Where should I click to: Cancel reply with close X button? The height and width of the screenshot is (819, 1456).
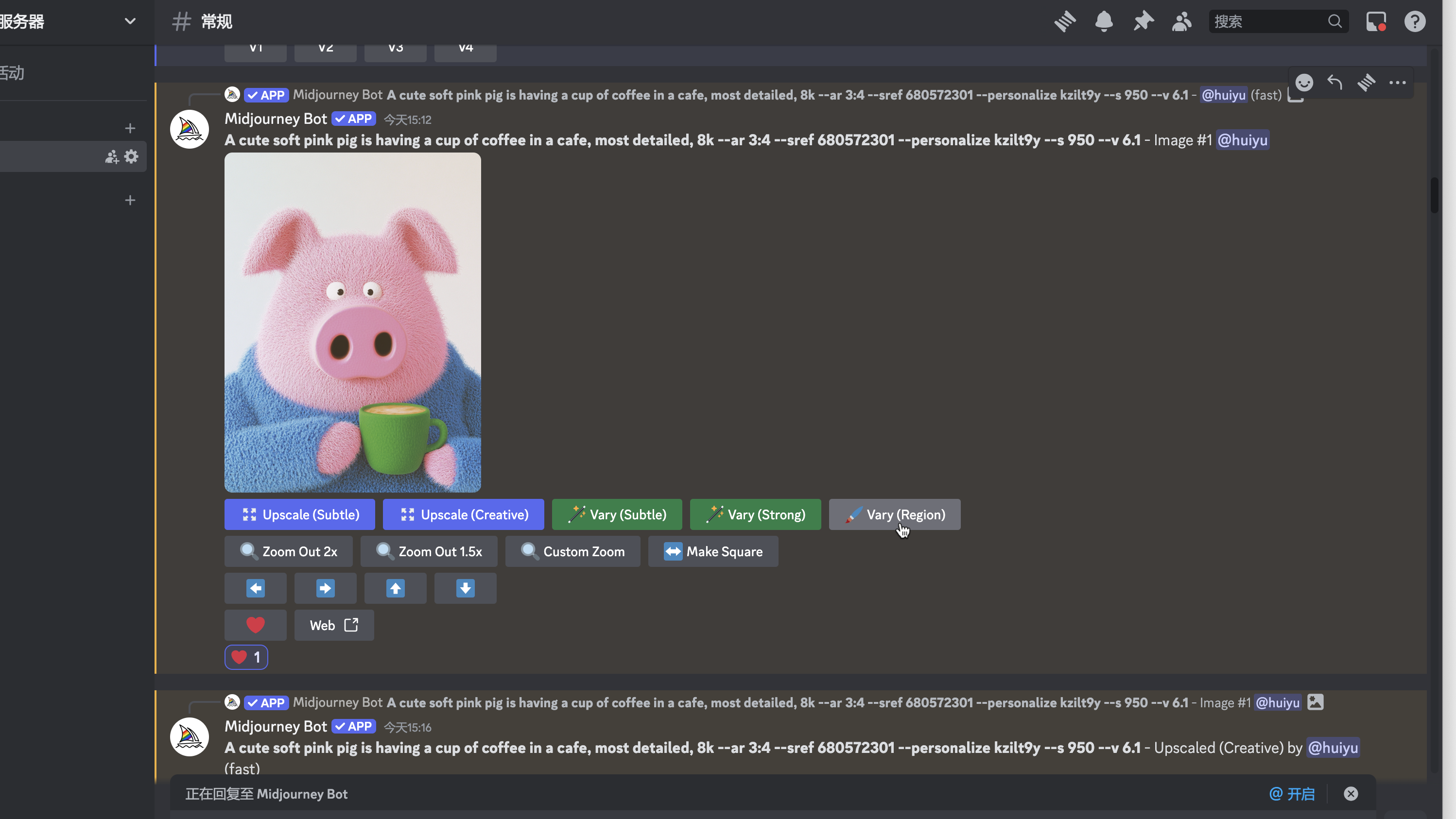pyautogui.click(x=1351, y=794)
